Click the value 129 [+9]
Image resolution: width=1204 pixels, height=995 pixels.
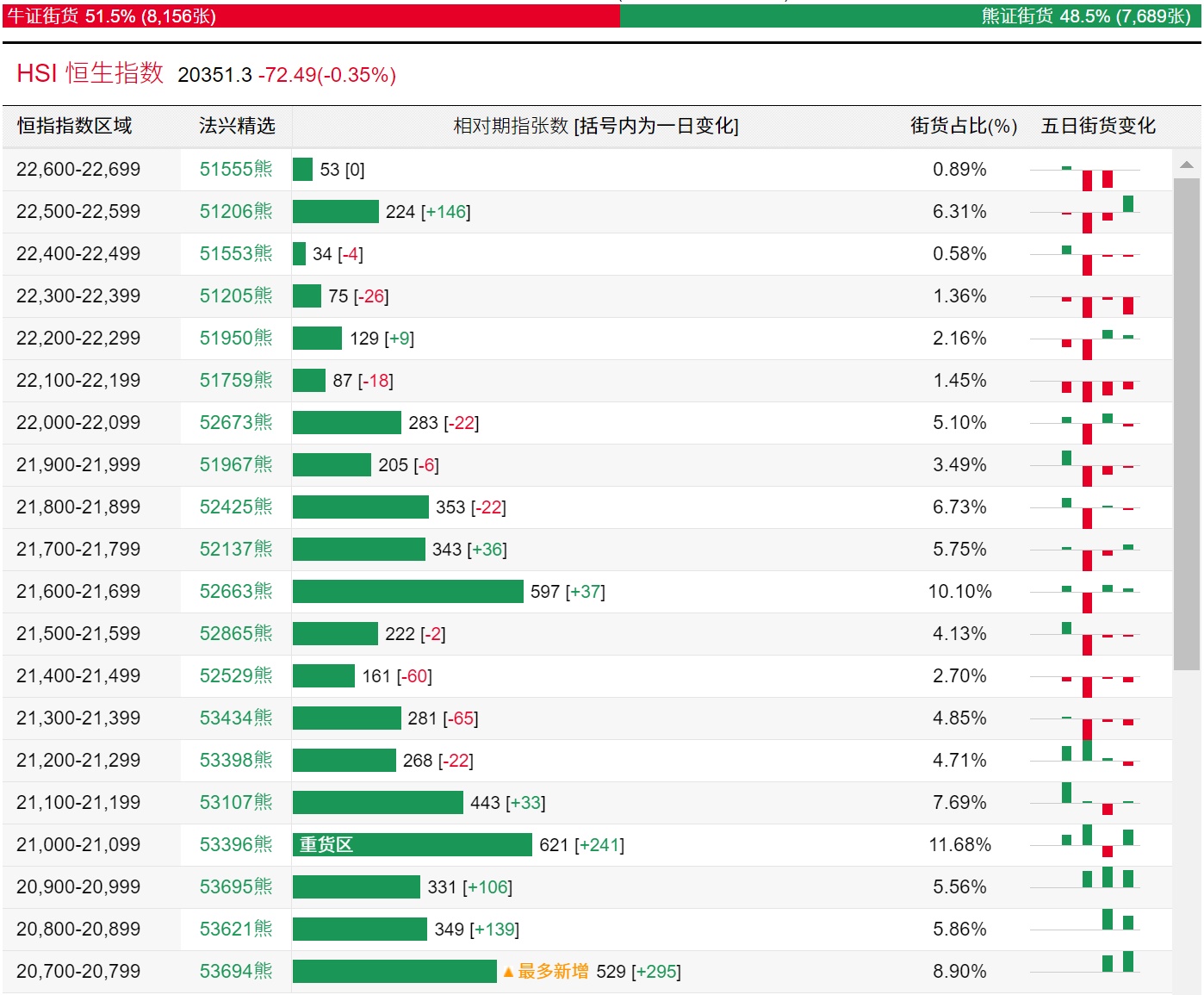point(382,339)
